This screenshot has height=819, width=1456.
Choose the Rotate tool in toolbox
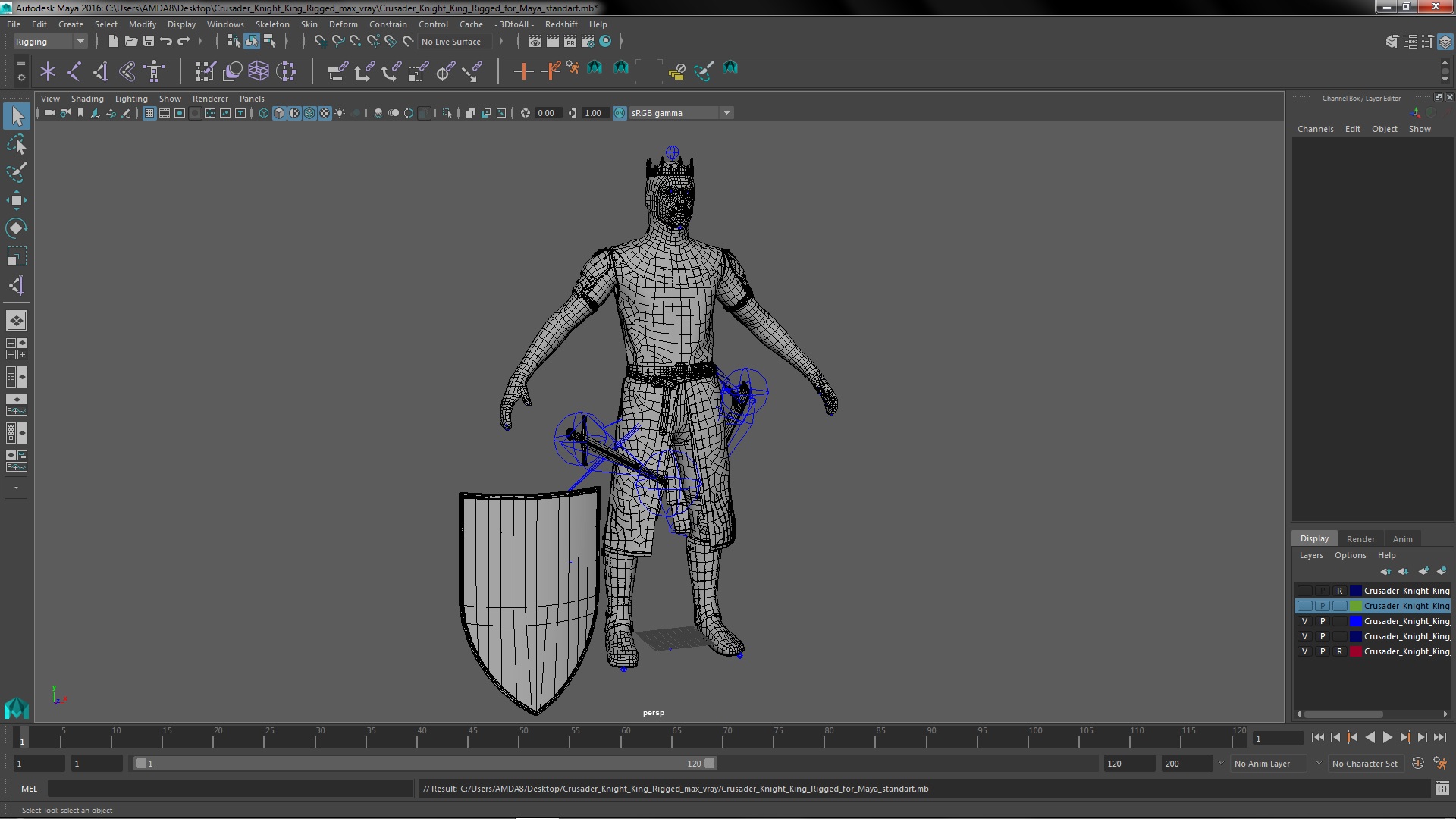17,228
